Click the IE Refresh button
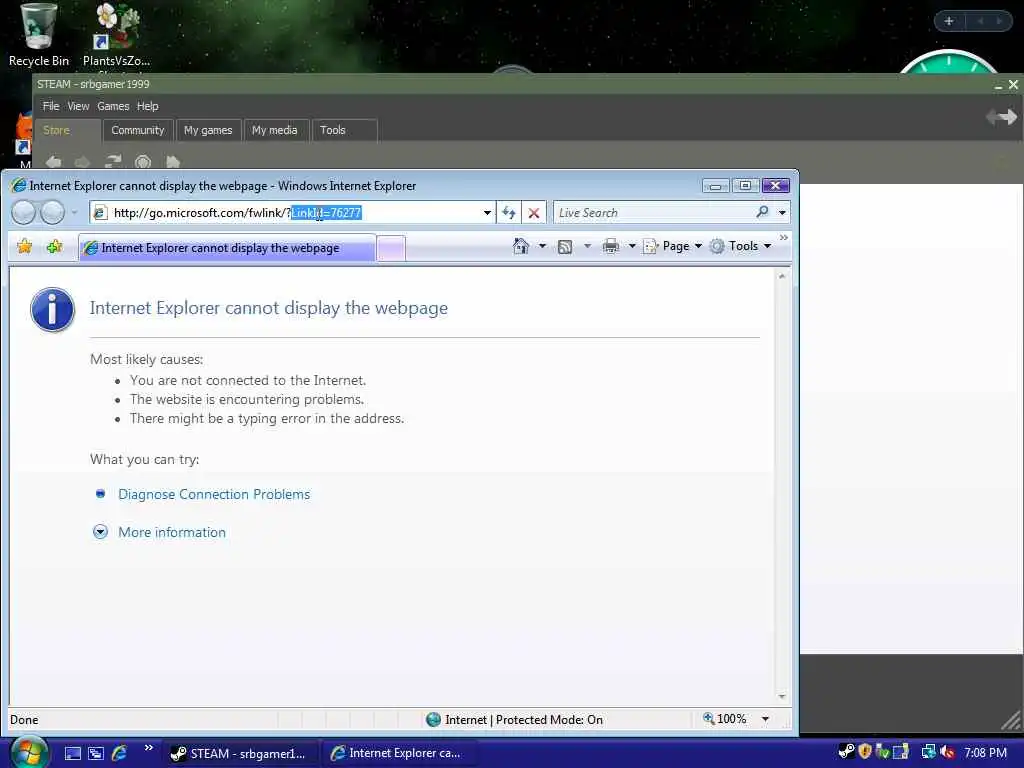 pyautogui.click(x=509, y=213)
